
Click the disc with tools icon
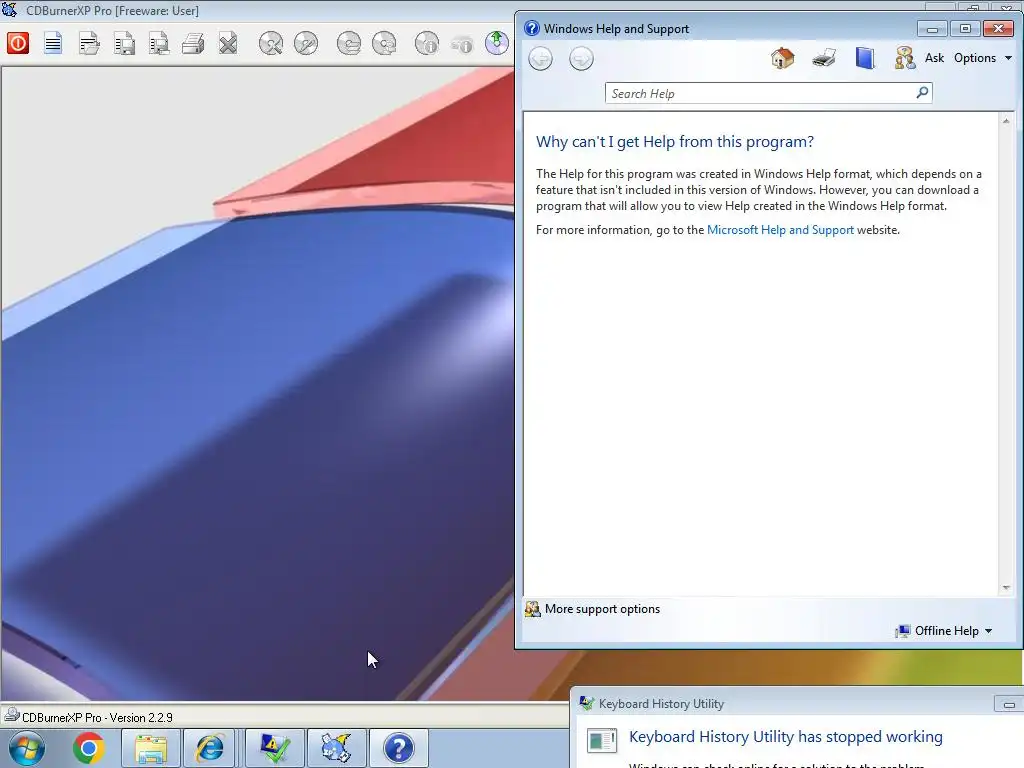(x=270, y=44)
